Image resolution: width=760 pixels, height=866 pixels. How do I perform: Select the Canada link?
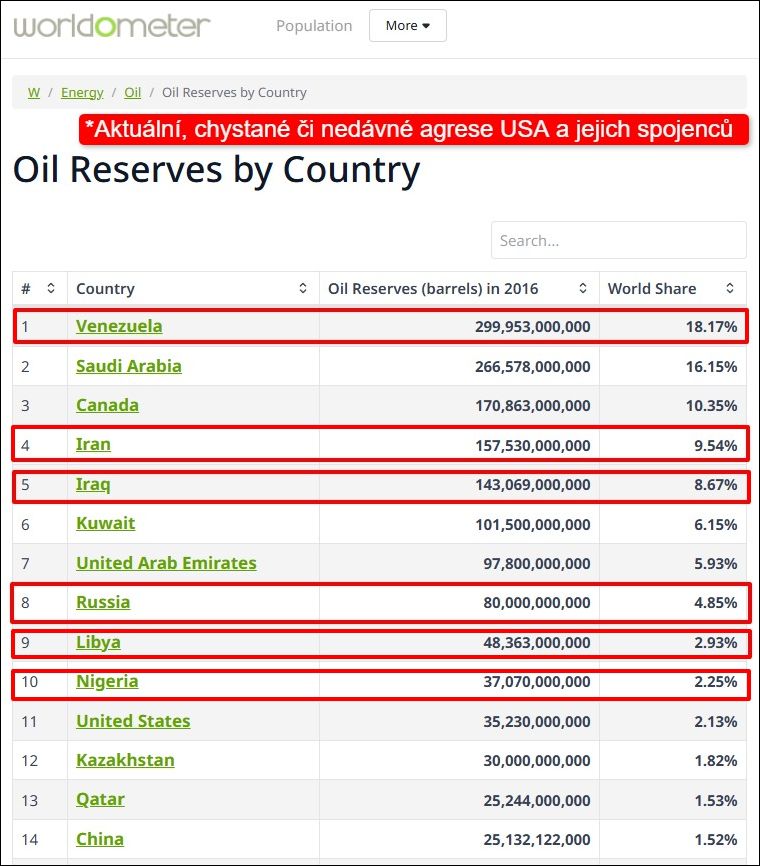point(107,405)
